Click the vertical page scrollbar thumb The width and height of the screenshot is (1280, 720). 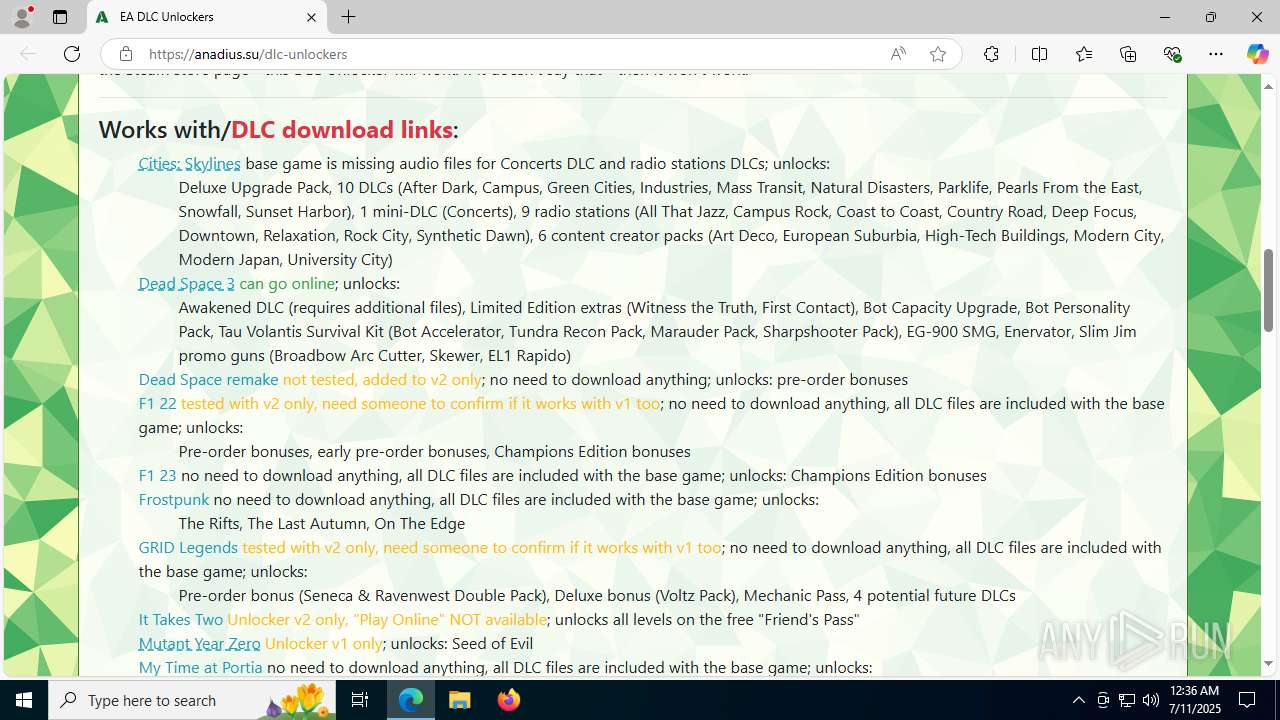coord(1269,290)
